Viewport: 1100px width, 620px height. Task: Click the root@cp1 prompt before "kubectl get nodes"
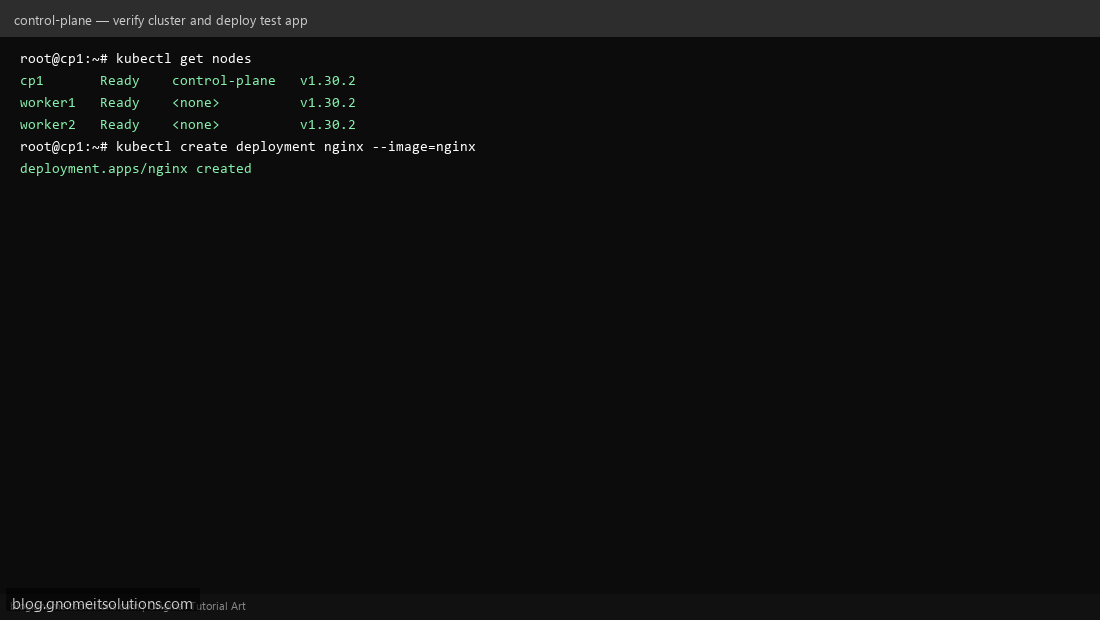point(63,58)
